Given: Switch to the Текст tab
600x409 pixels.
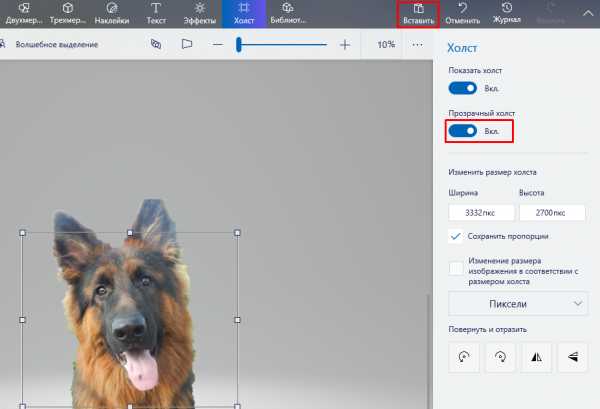Looking at the screenshot, I should (x=157, y=13).
